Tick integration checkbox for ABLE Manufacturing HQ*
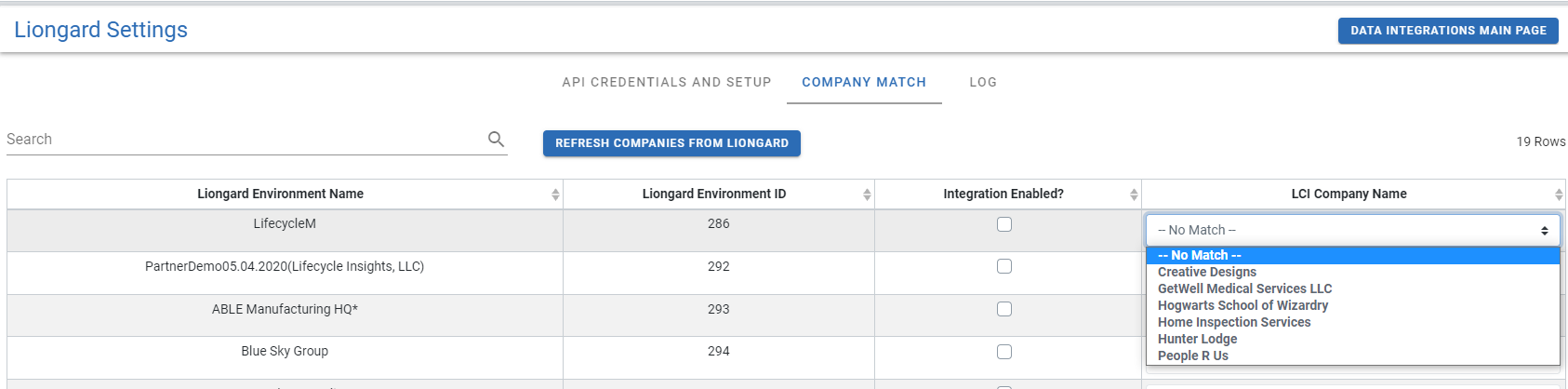Screen dimensions: 1568x389 point(1004,309)
